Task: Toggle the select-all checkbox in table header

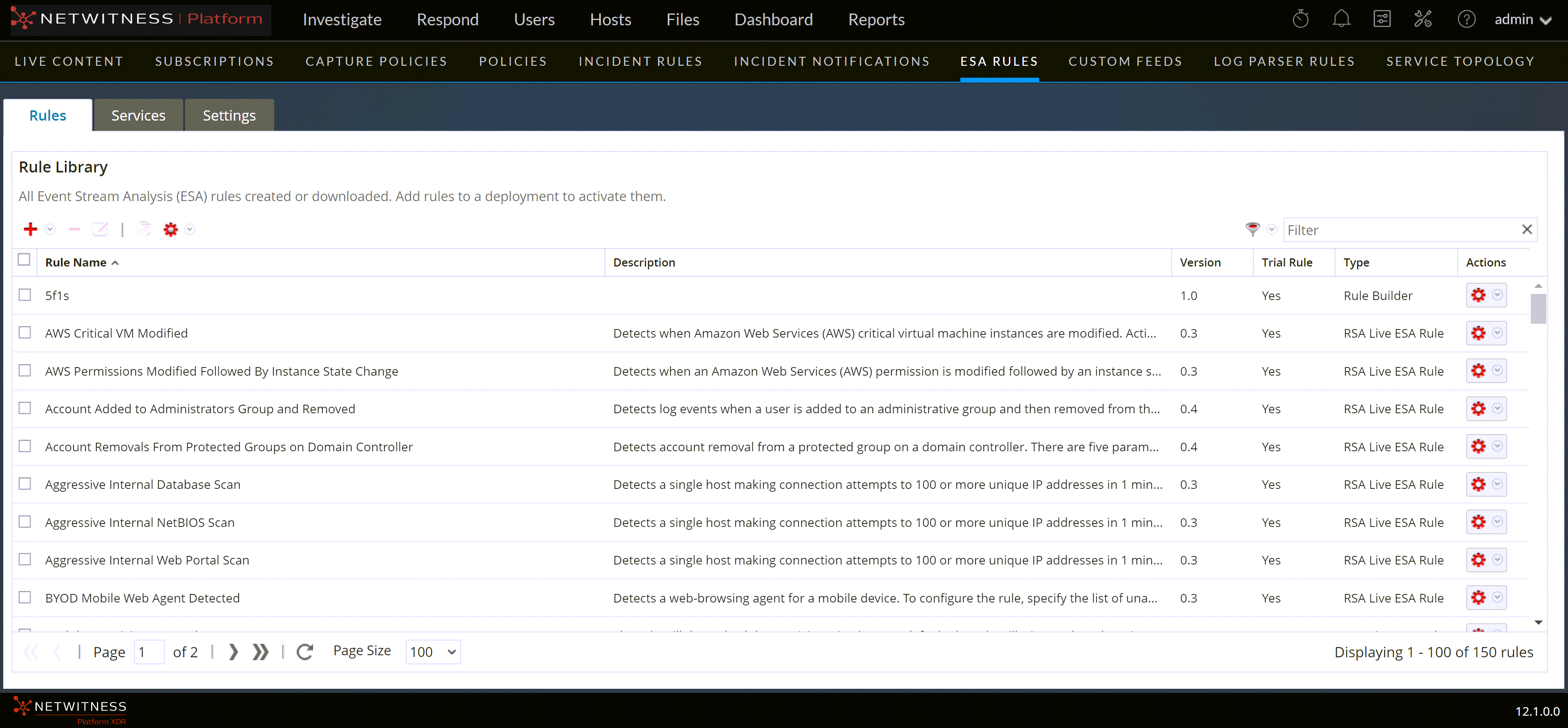Action: coord(25,260)
